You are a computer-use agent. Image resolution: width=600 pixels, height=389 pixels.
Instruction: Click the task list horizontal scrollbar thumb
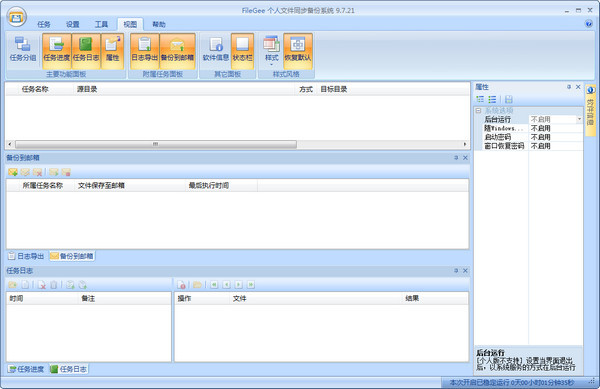[x=156, y=144]
